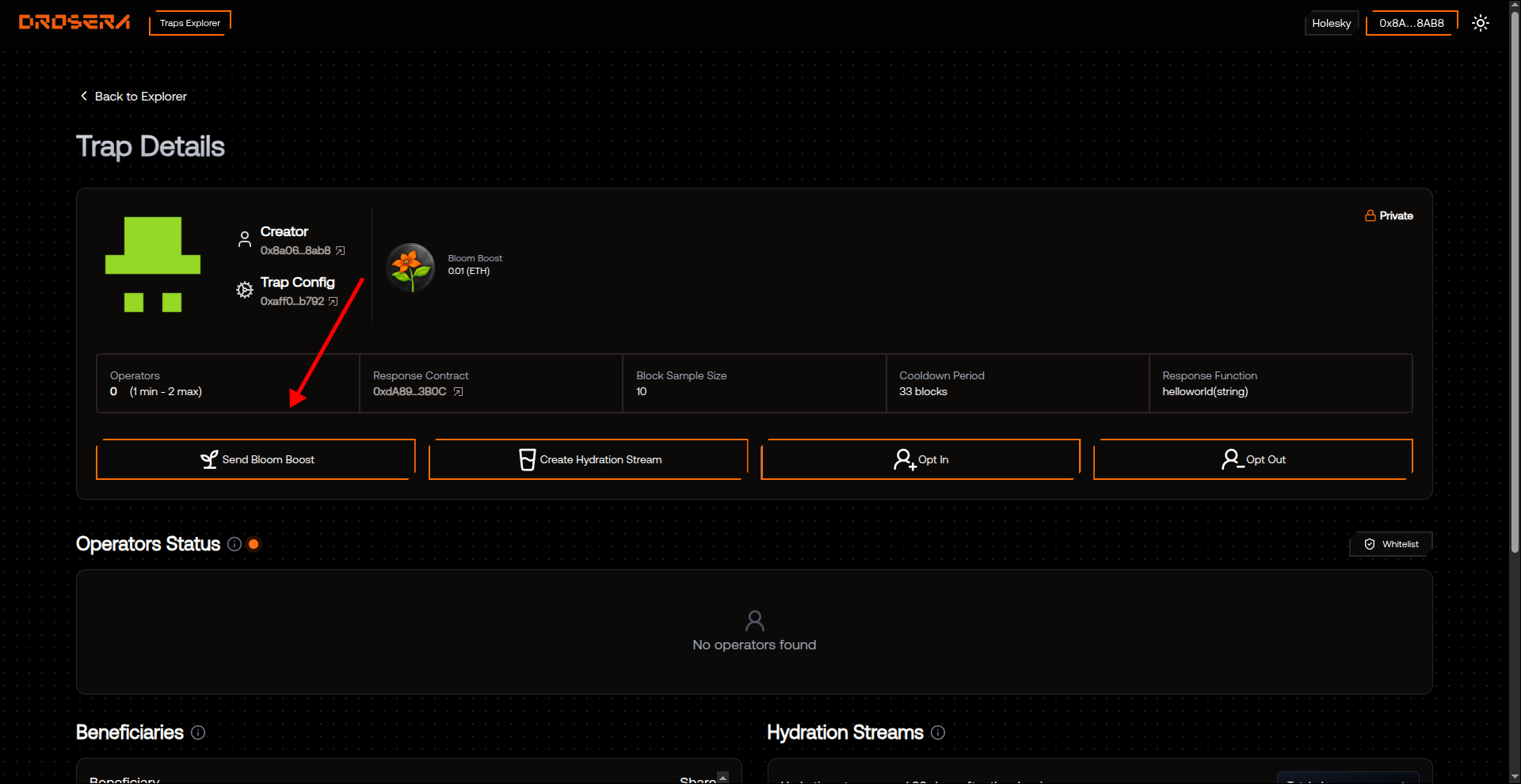Open the 0x8A...8AB8 wallet button
The height and width of the screenshot is (784, 1521).
(1412, 23)
